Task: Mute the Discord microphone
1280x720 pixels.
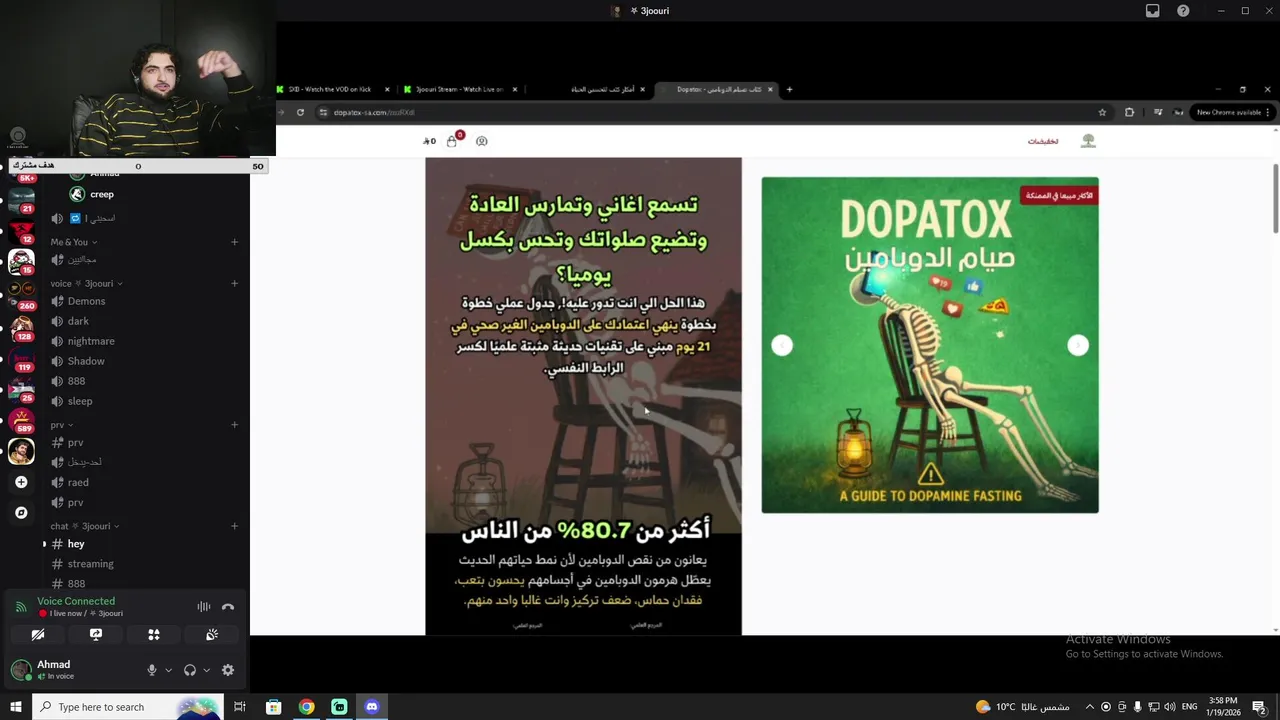Action: tap(152, 670)
